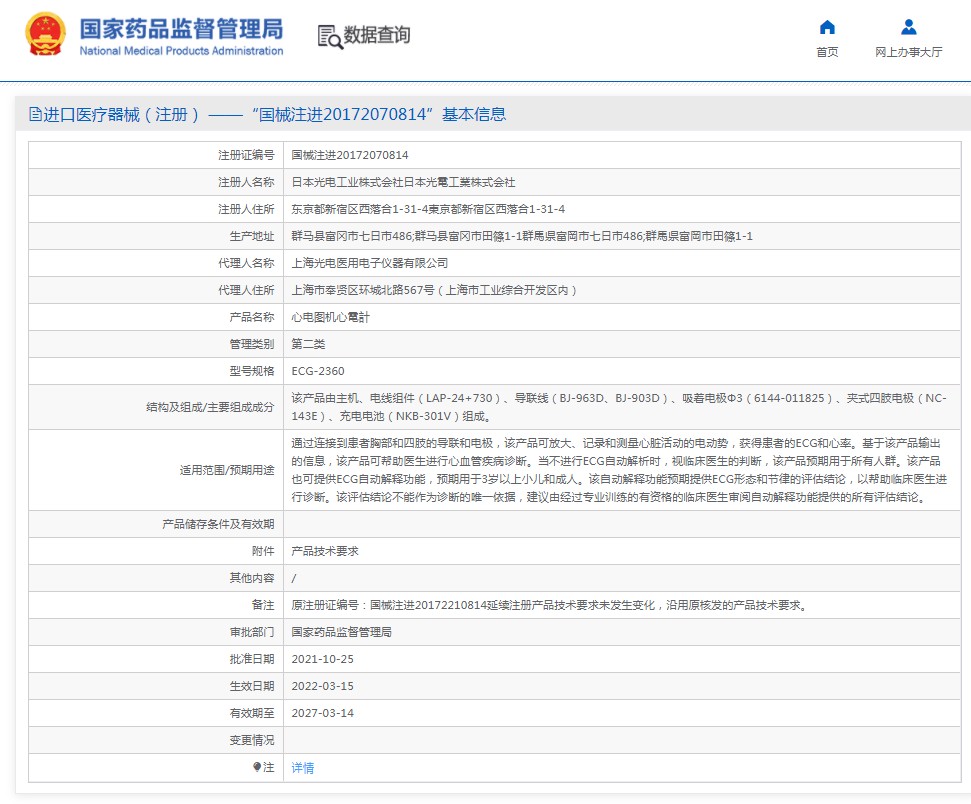971x804 pixels.
Task: Open 网上办事大厅 via its text label
Action: [x=908, y=52]
